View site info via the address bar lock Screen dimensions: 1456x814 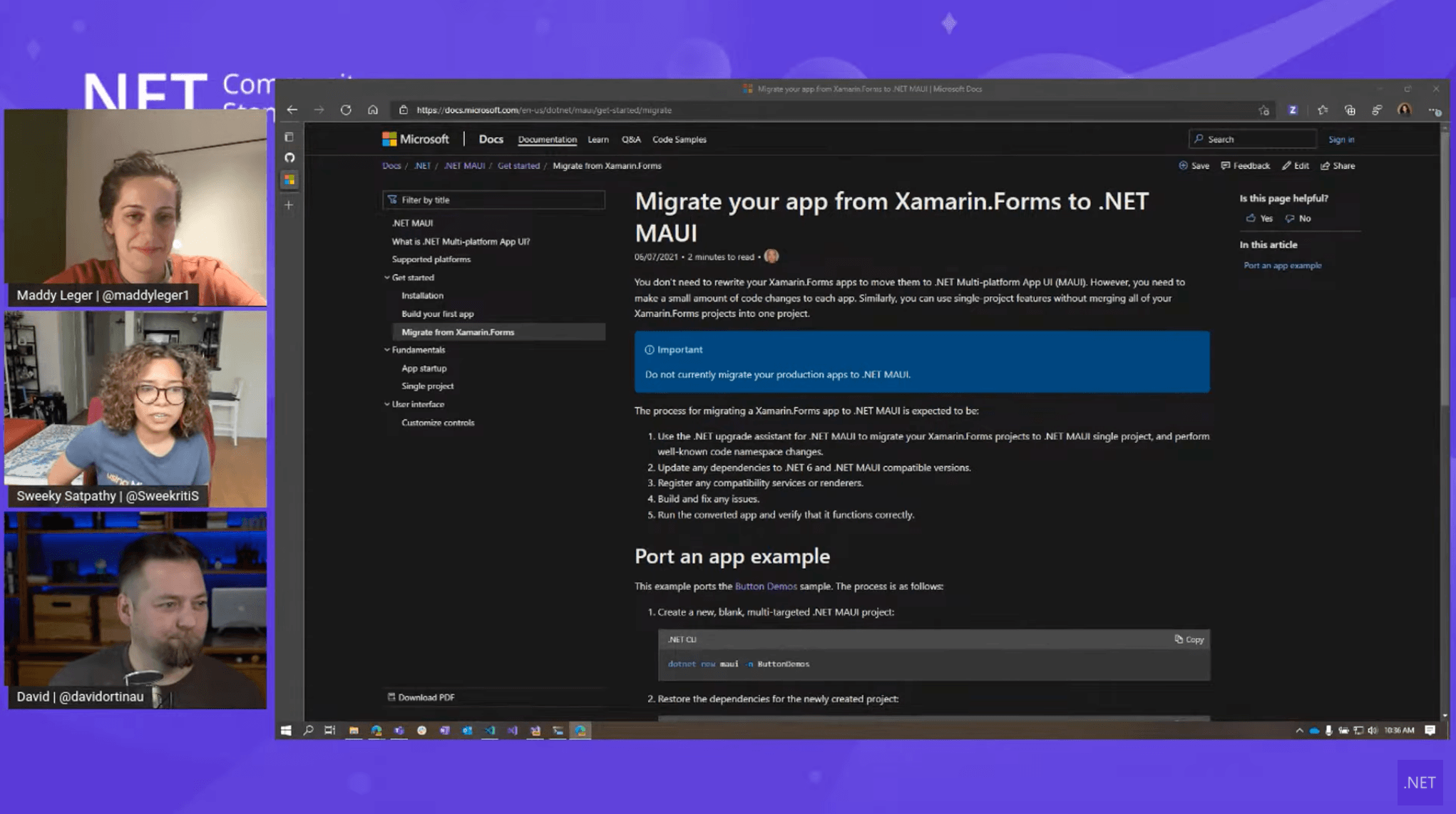point(404,110)
